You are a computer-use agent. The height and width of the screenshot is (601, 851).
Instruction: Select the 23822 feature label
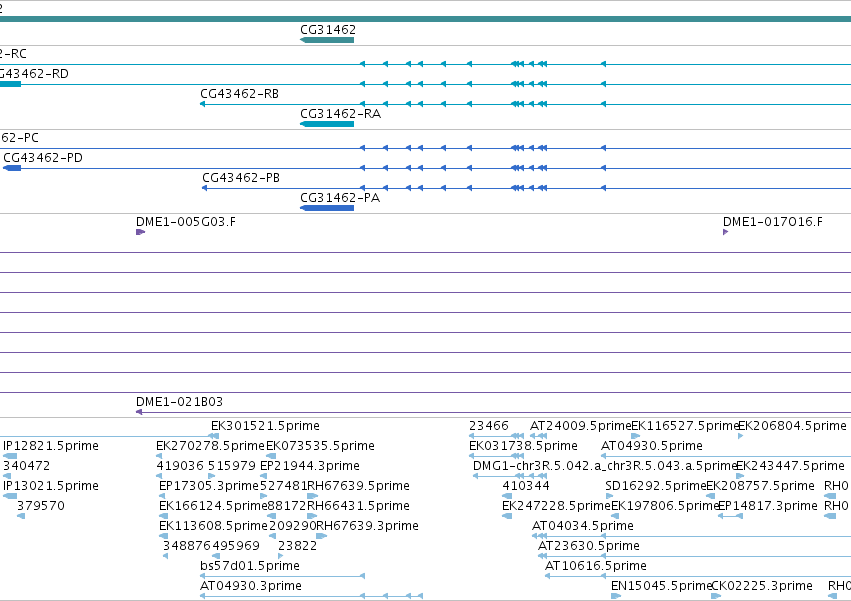point(297,546)
